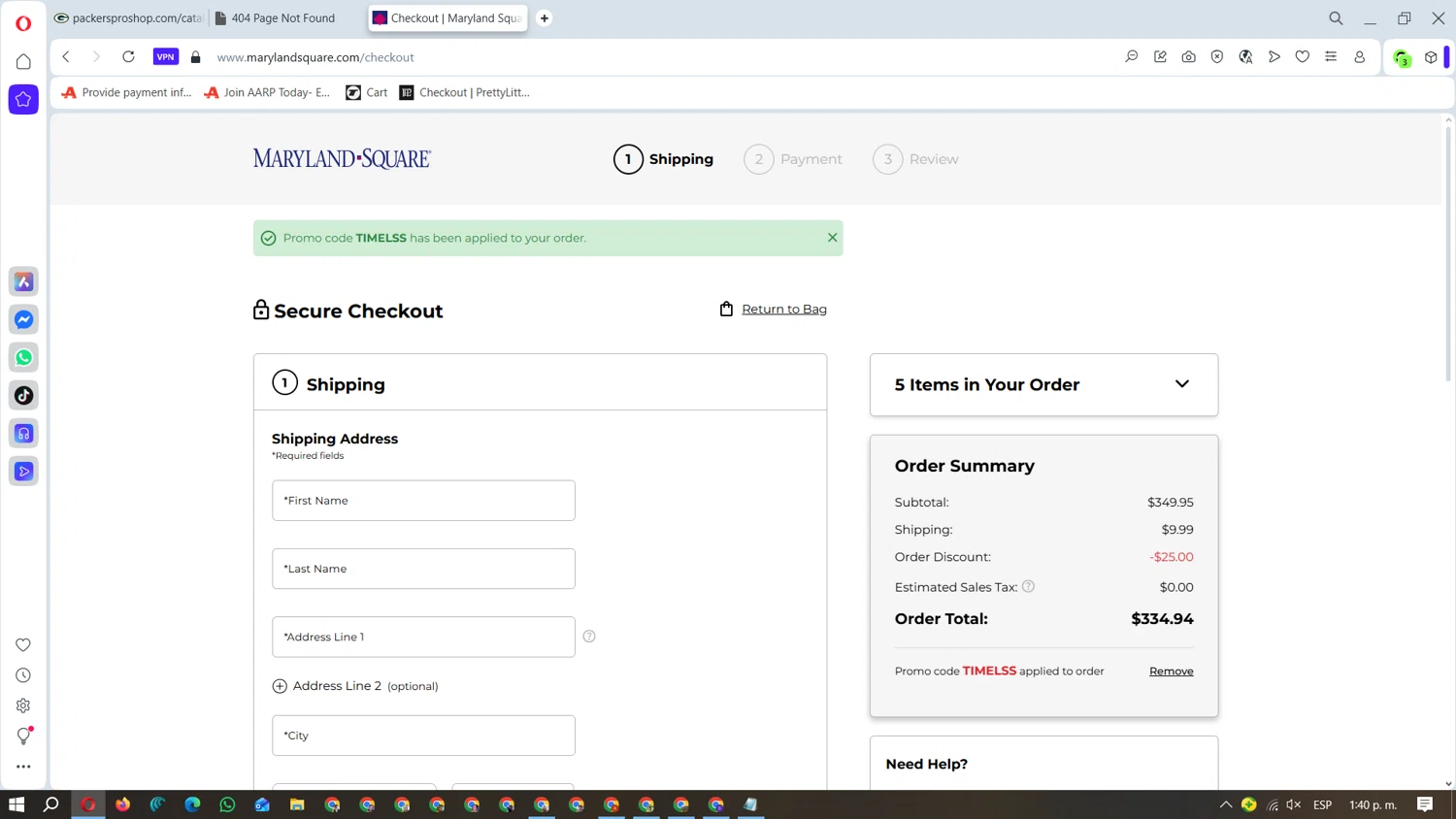Go back to the previous page

(66, 57)
